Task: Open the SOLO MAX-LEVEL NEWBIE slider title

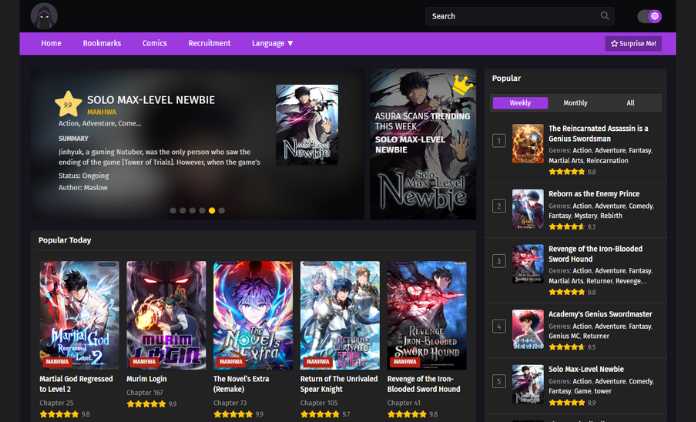Action: point(151,100)
